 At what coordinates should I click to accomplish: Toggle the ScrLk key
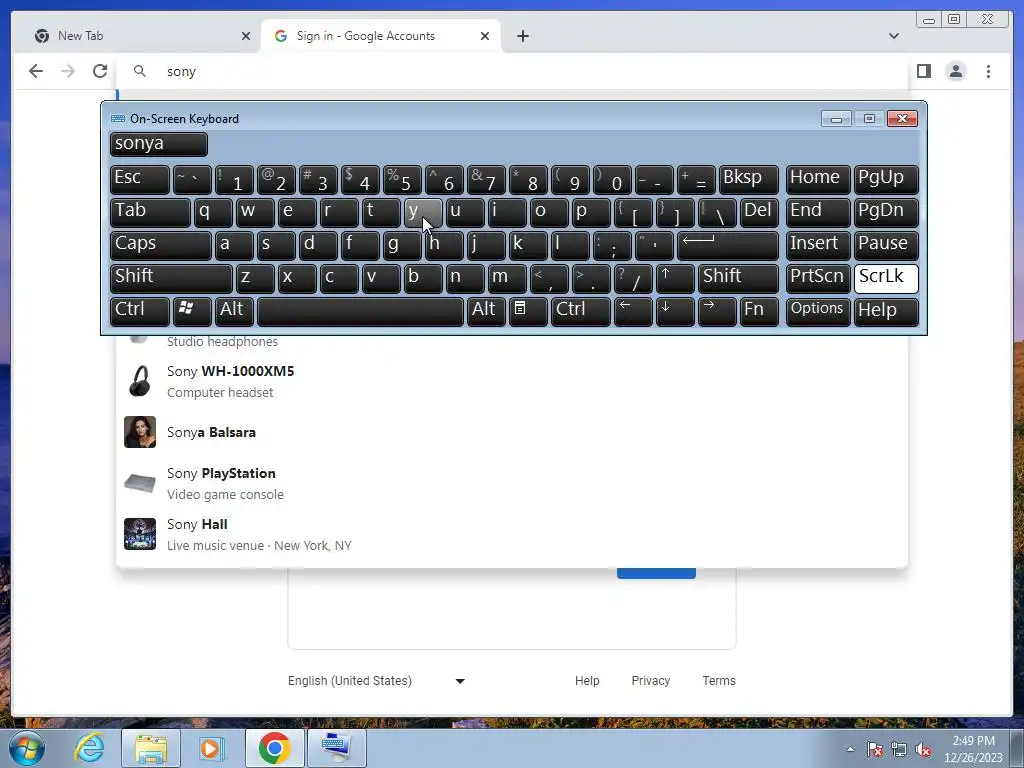click(886, 278)
